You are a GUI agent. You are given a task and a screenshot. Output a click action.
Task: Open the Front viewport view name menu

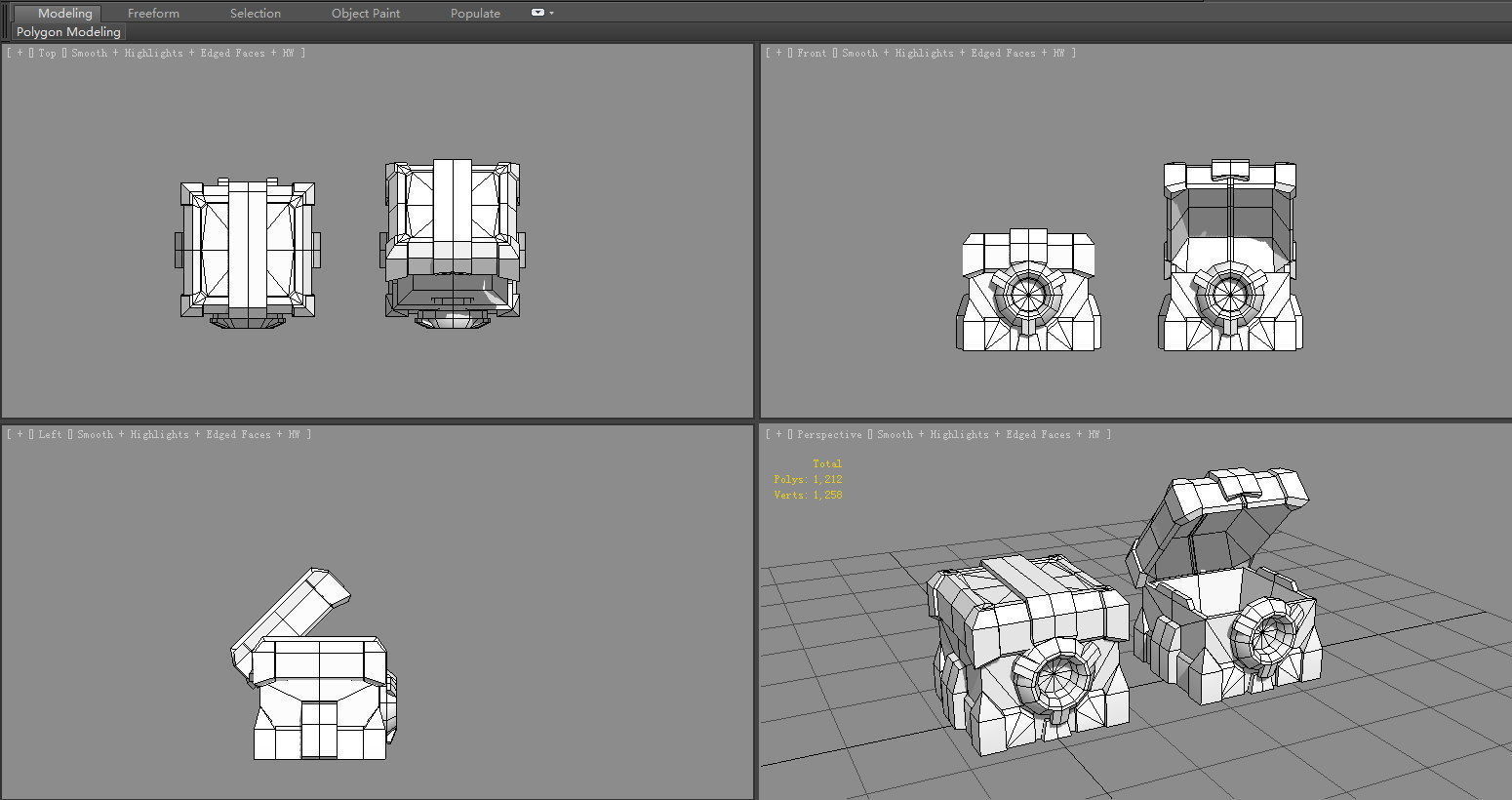(x=812, y=53)
